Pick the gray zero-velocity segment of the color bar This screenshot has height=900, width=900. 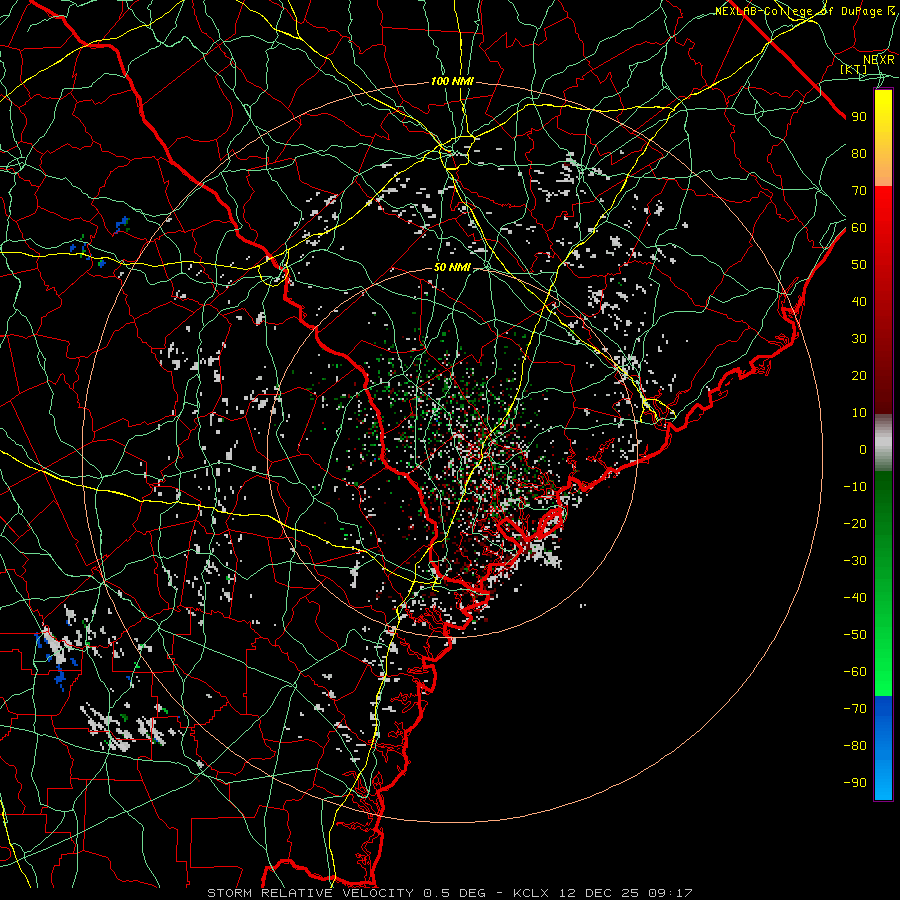pyautogui.click(x=883, y=443)
